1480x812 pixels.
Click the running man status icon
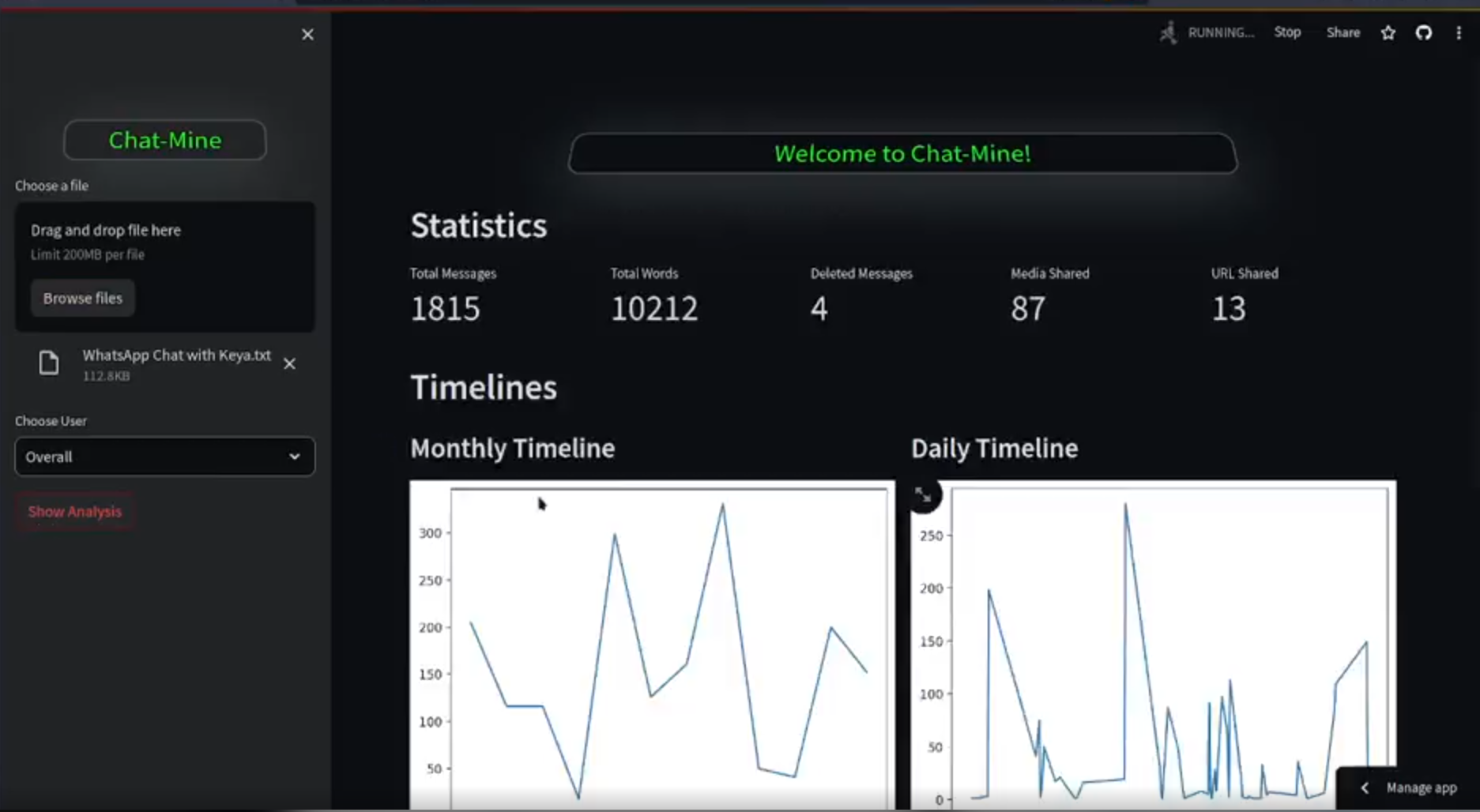pyautogui.click(x=1168, y=32)
